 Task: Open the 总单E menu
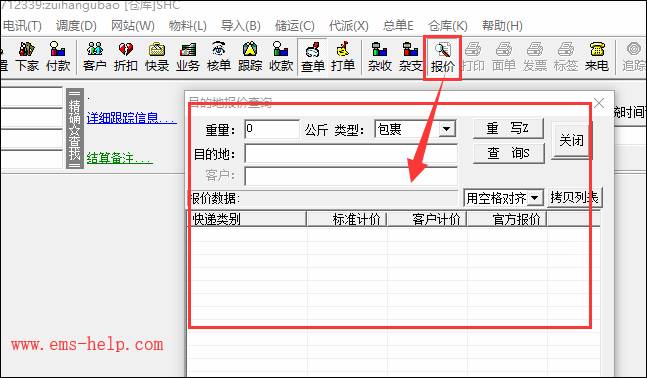click(398, 26)
